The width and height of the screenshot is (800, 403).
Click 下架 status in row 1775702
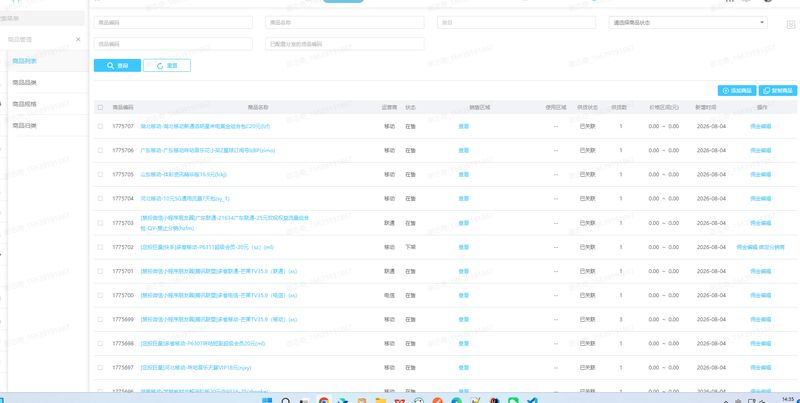tap(410, 247)
